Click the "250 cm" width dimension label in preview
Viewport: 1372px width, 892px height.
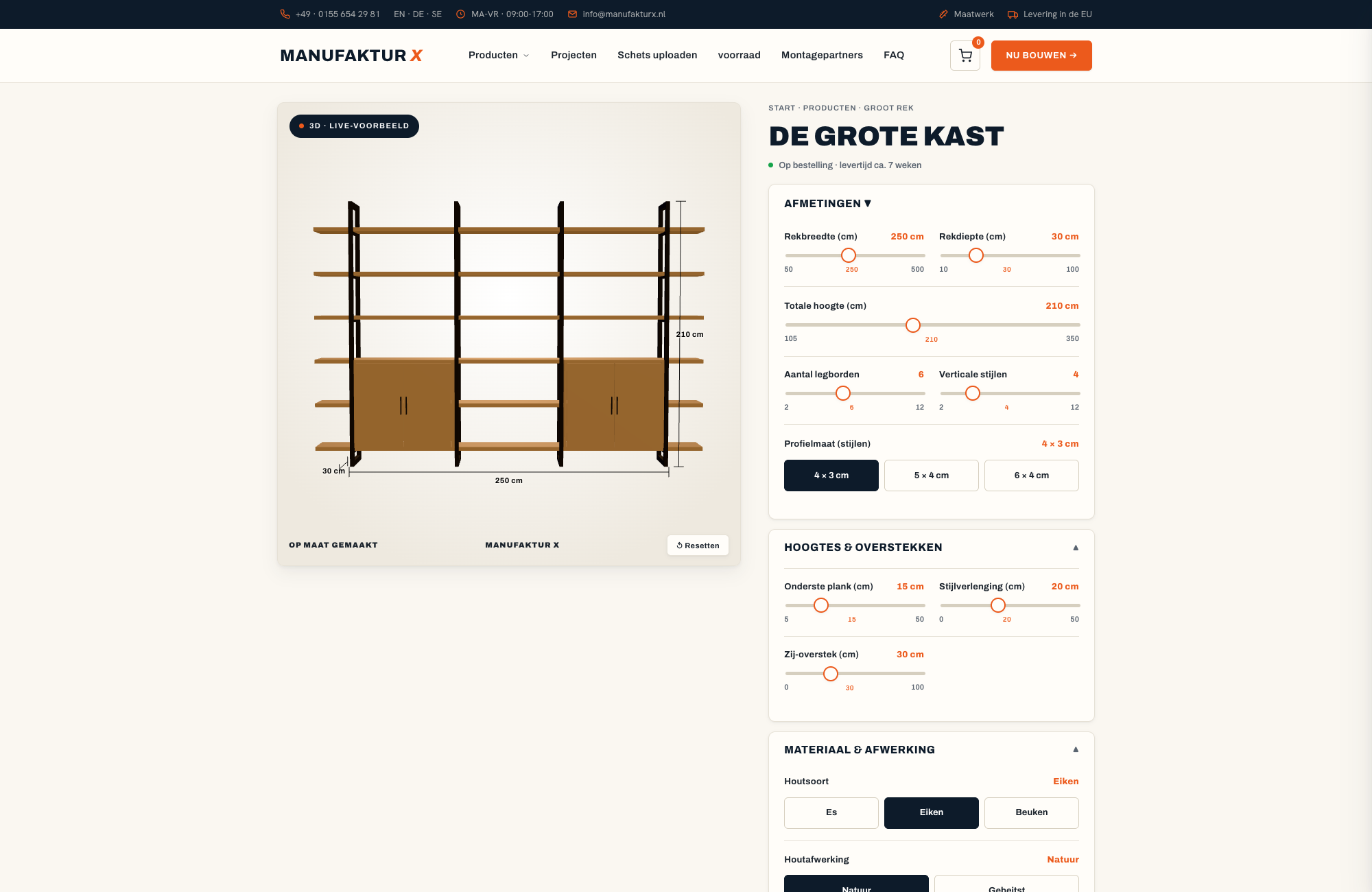tap(508, 481)
